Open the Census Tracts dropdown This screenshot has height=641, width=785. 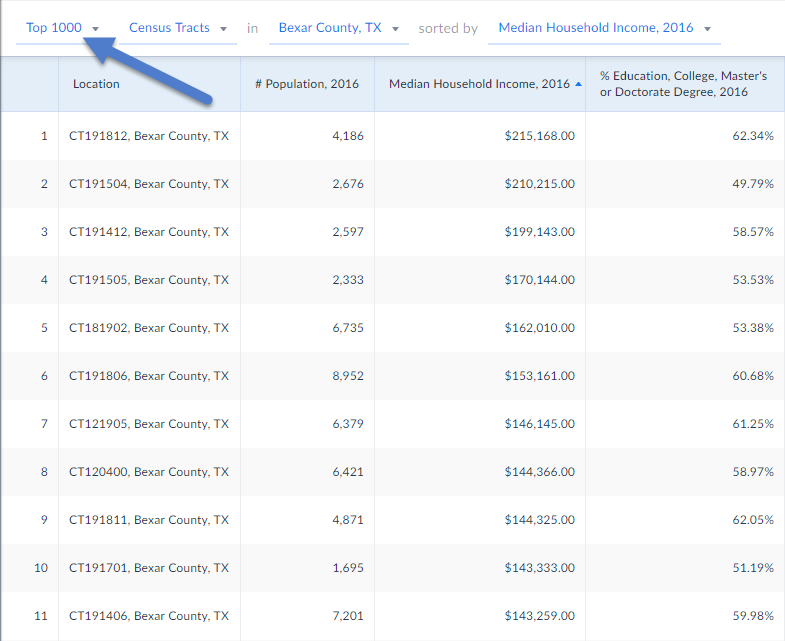click(x=178, y=28)
